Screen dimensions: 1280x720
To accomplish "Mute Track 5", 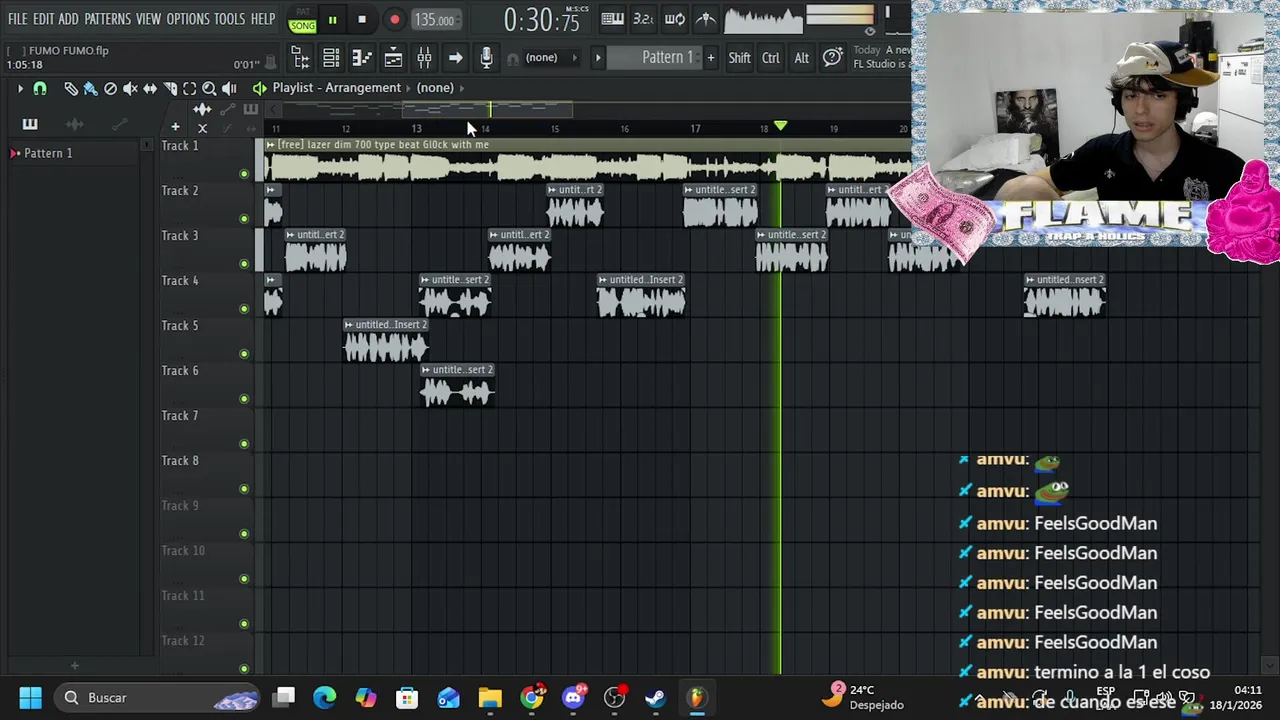I will click(244, 354).
